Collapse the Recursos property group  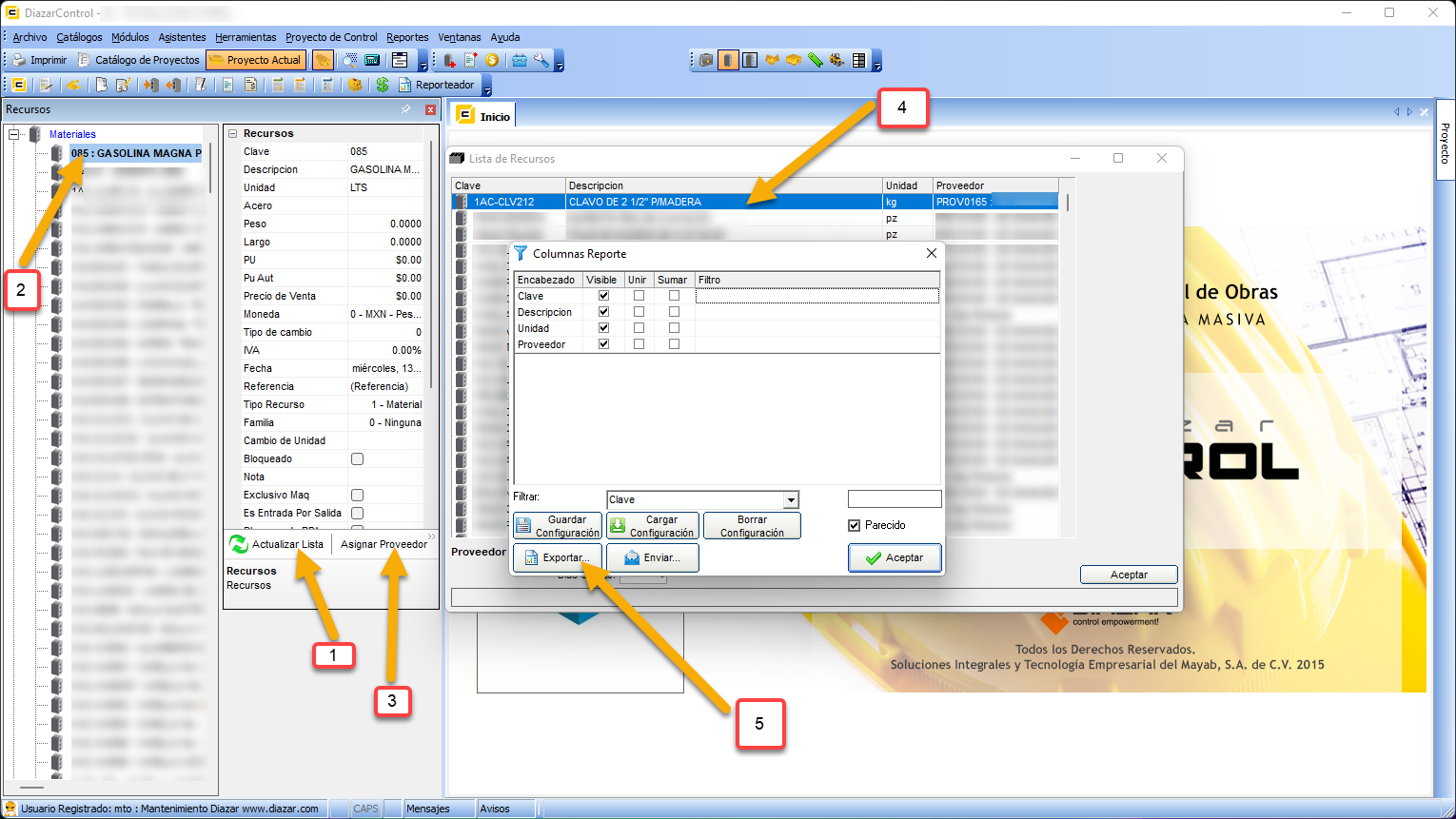[231, 134]
